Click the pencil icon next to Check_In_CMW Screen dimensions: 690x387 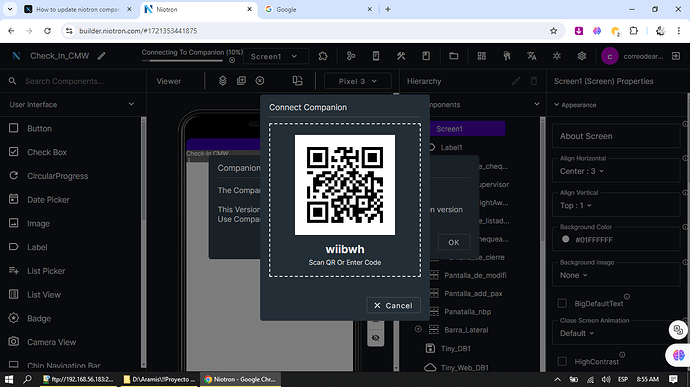pyautogui.click(x=102, y=56)
